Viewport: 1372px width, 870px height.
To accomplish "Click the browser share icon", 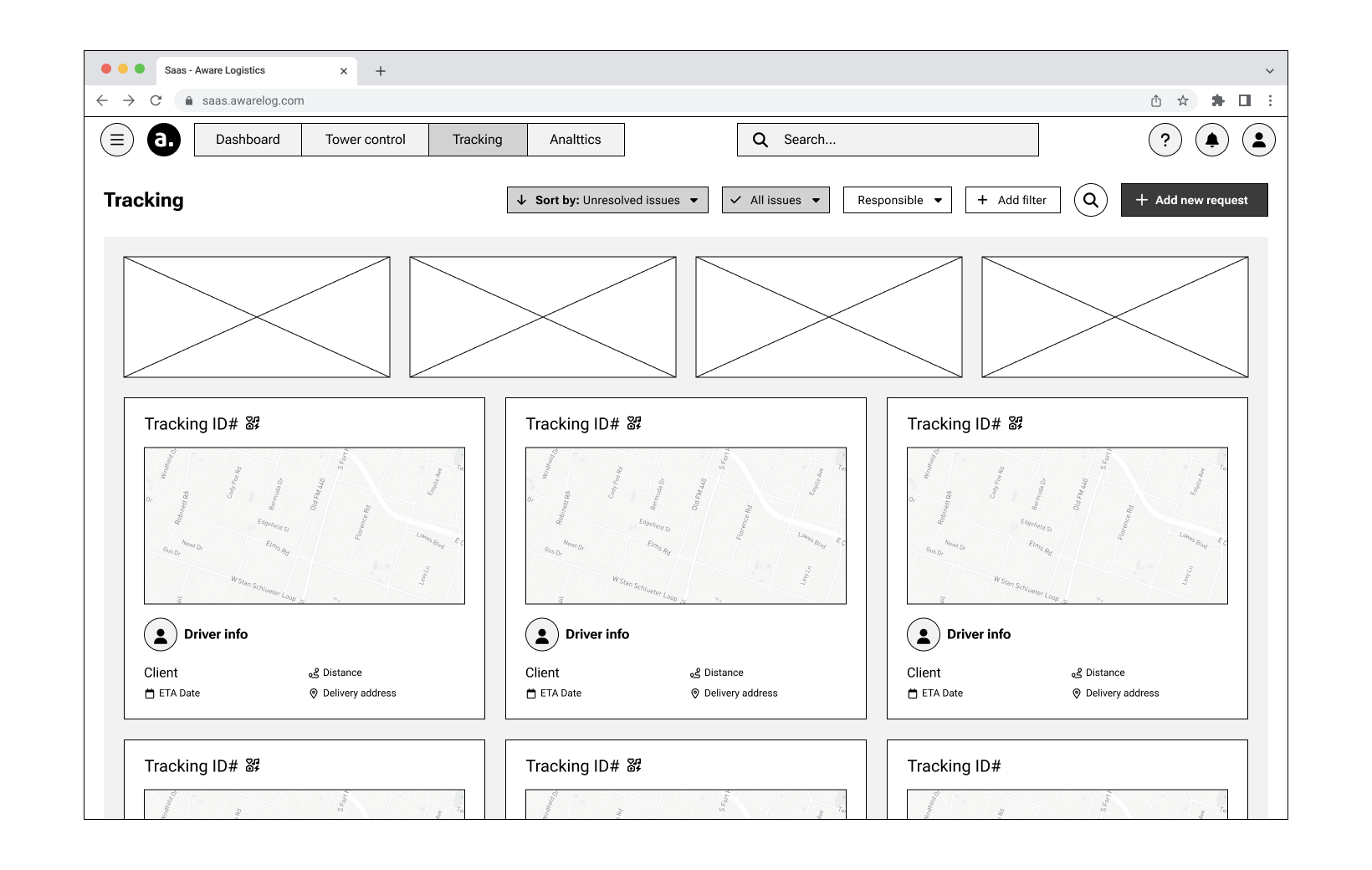I will pos(1156,100).
